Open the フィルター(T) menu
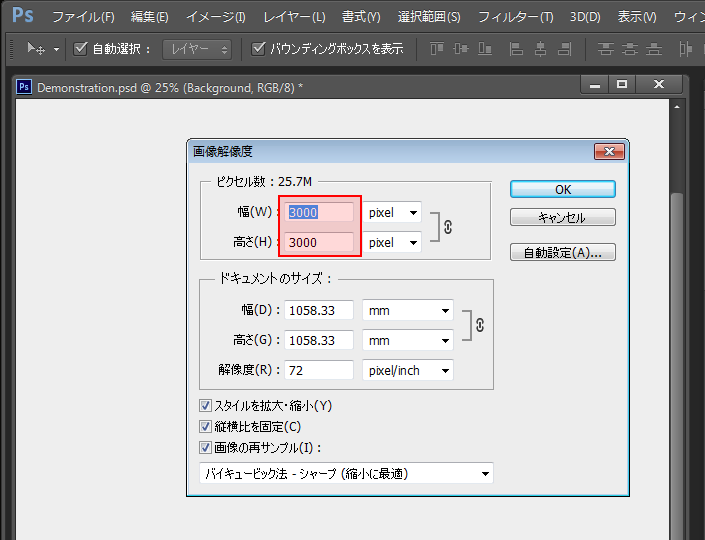705x540 pixels. [515, 17]
